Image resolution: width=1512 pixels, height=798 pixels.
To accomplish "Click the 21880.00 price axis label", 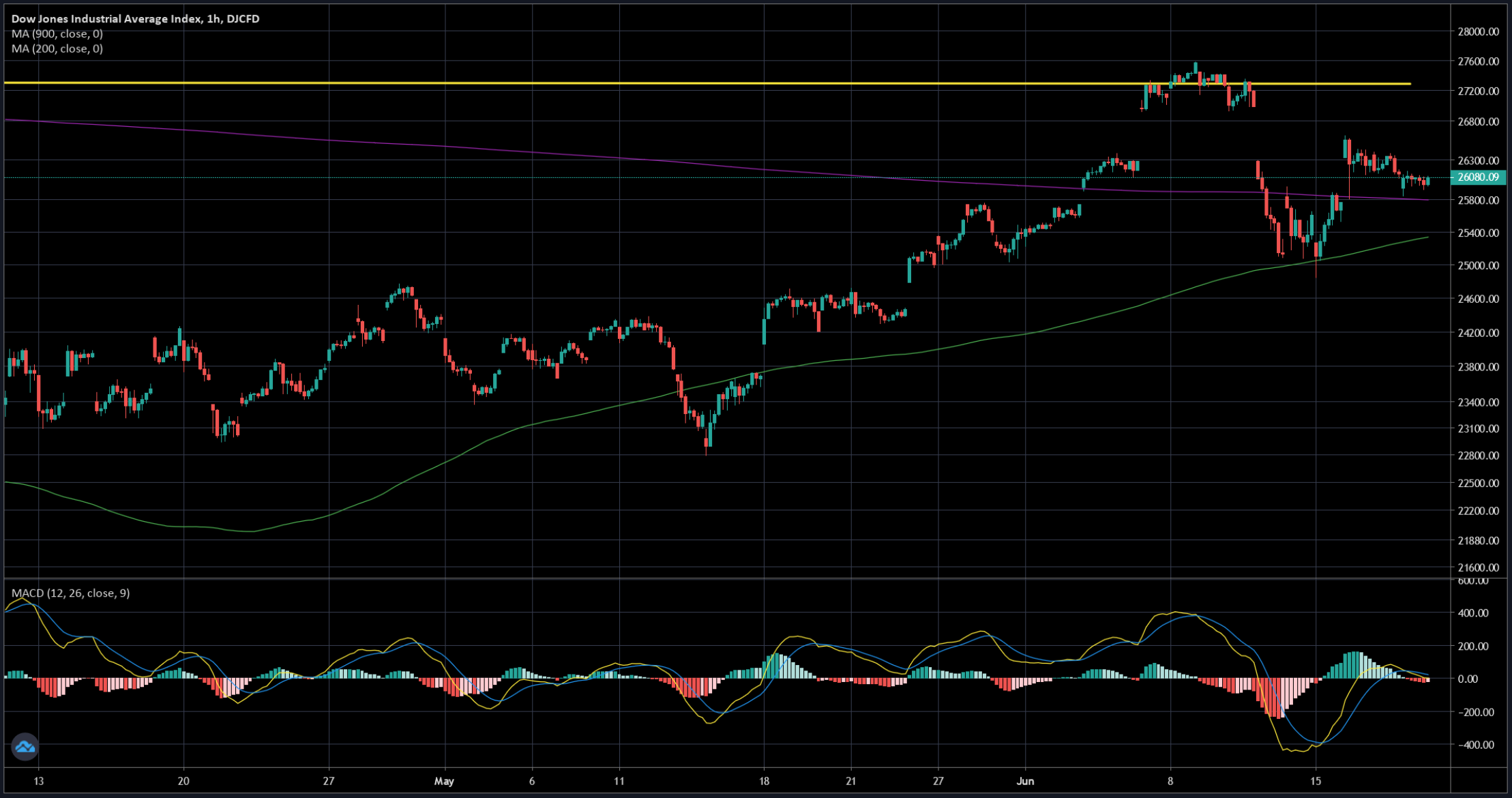I will click(1478, 541).
